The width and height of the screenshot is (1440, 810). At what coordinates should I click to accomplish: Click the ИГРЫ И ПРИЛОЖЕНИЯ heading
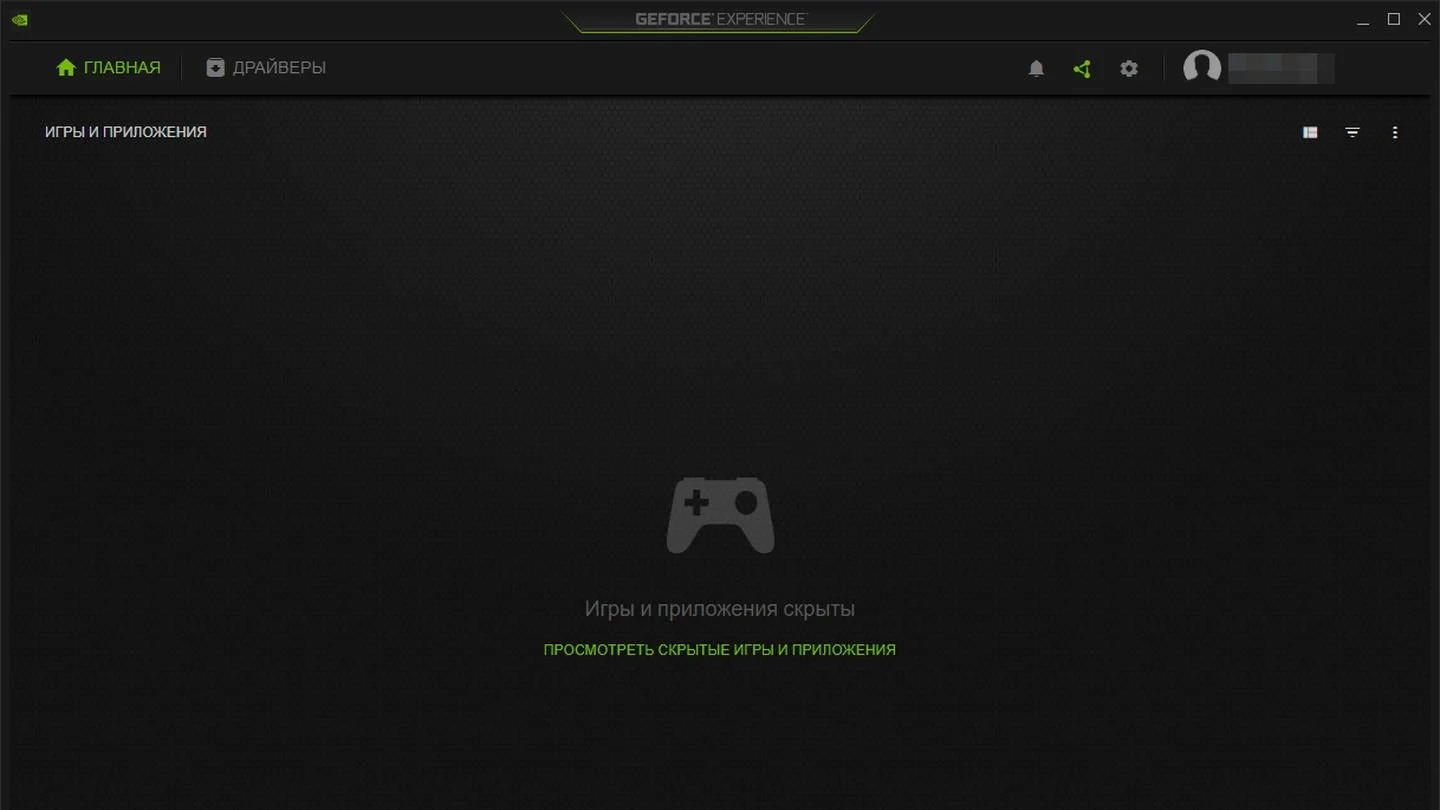click(126, 132)
